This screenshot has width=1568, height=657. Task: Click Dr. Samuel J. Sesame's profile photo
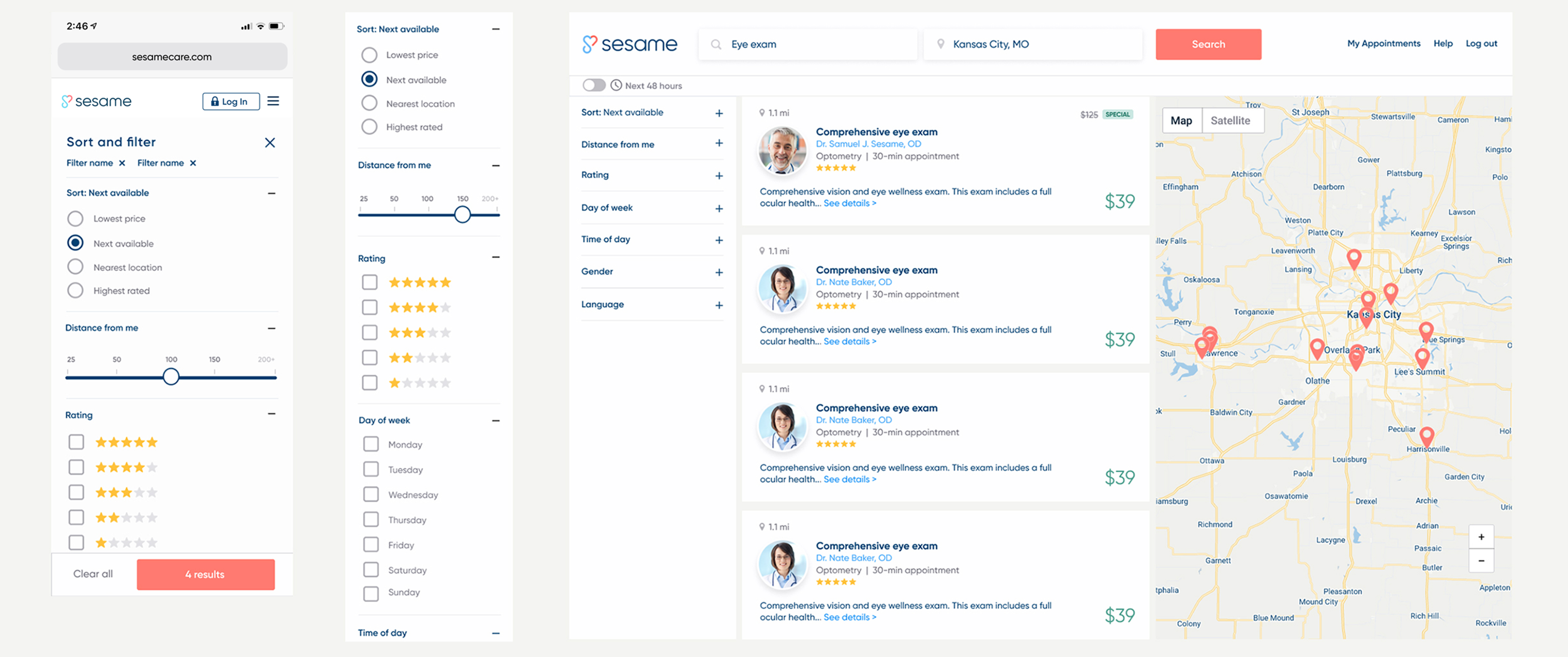tap(782, 150)
